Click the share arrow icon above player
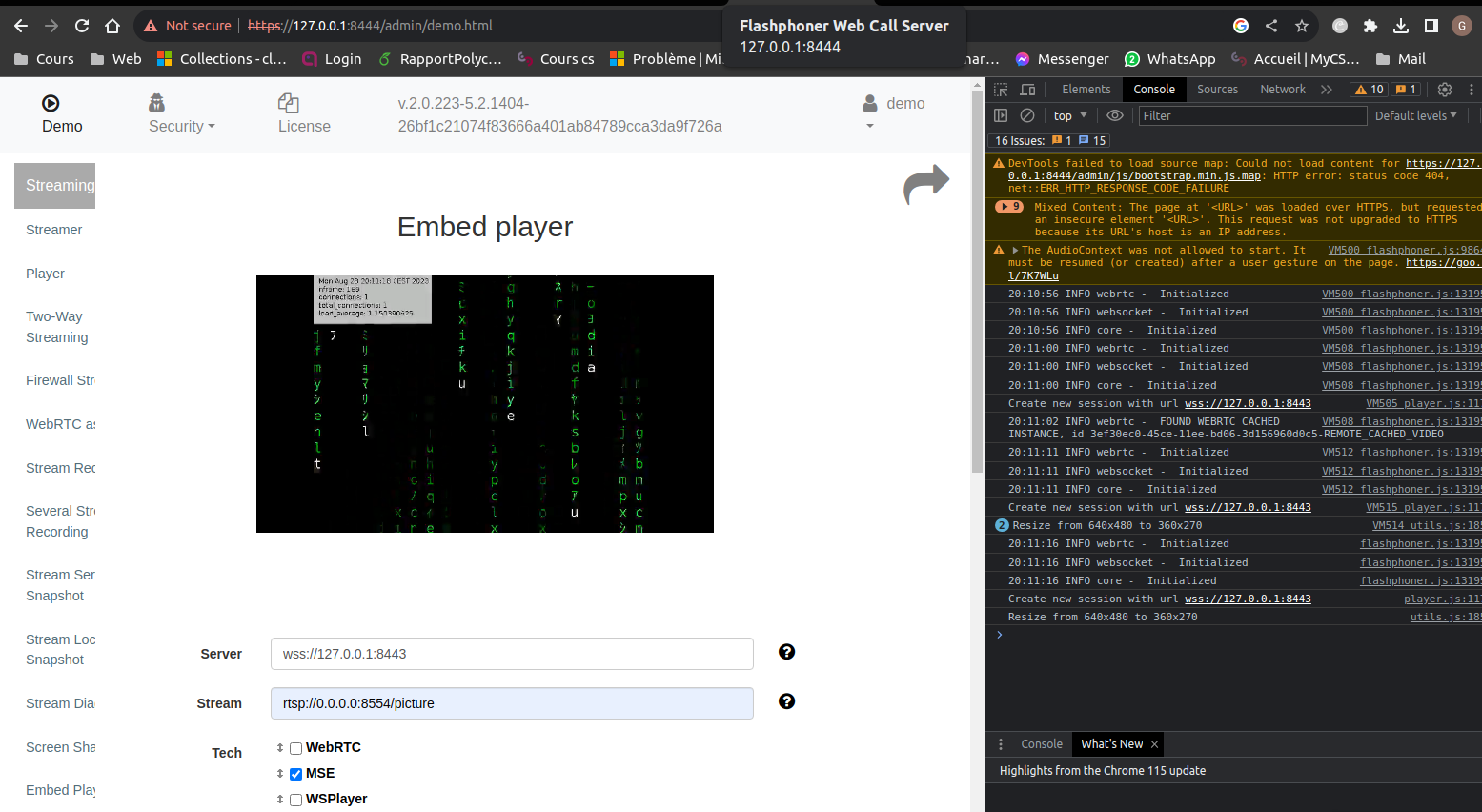The height and width of the screenshot is (812, 1482). pos(926,184)
